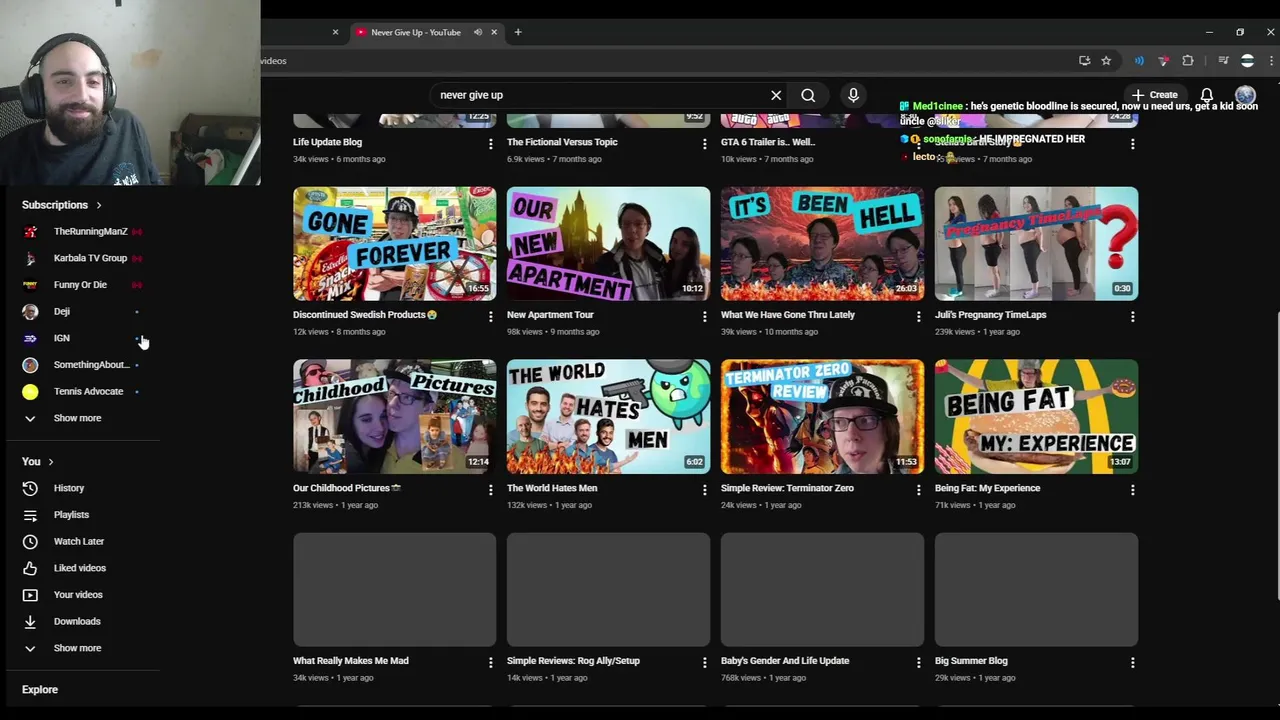This screenshot has height=720, width=1280.
Task: Click the Gone Forever video thumbnail
Action: (x=394, y=243)
